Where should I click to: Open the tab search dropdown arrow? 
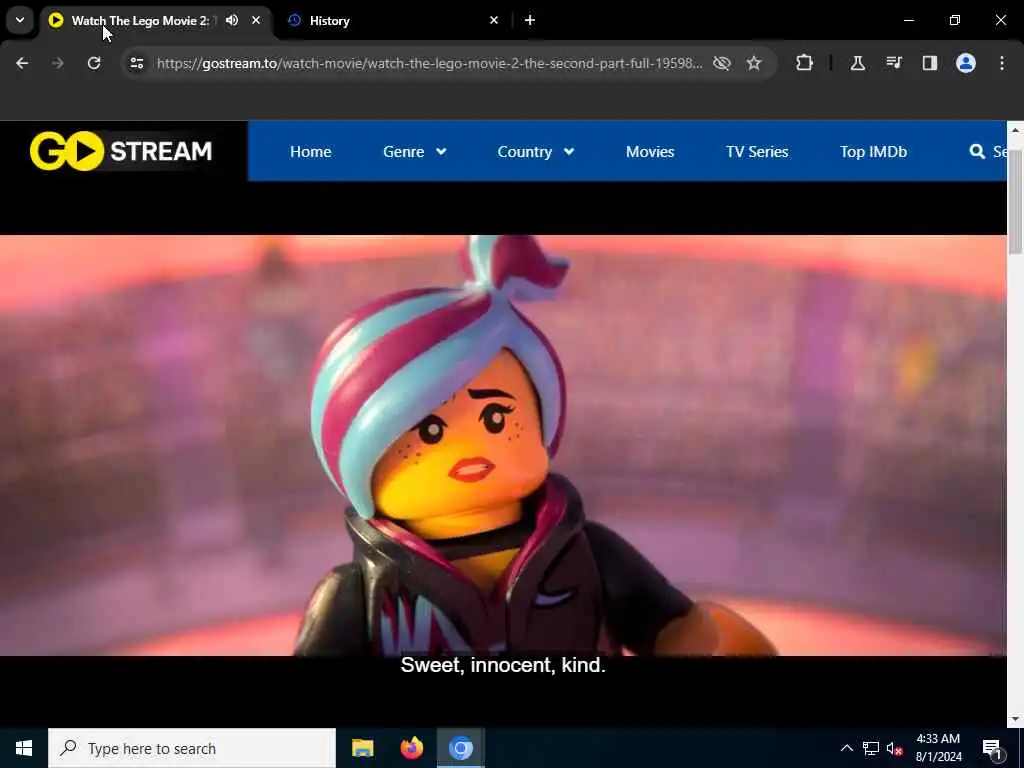[x=20, y=20]
